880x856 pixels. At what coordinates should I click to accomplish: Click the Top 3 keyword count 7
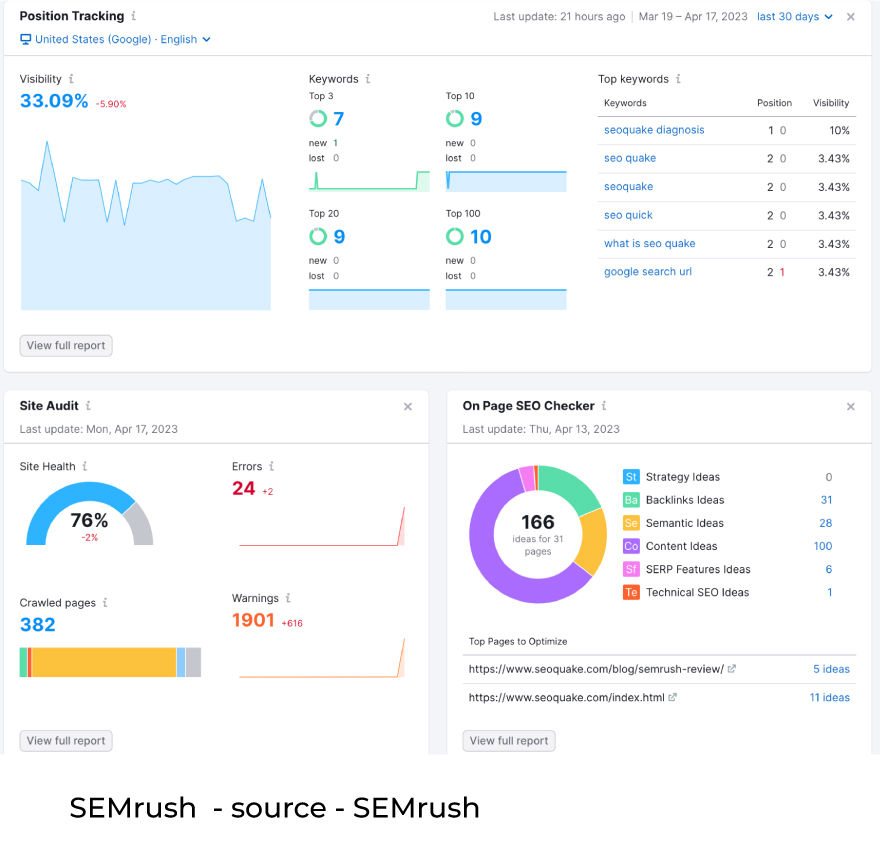click(x=338, y=118)
